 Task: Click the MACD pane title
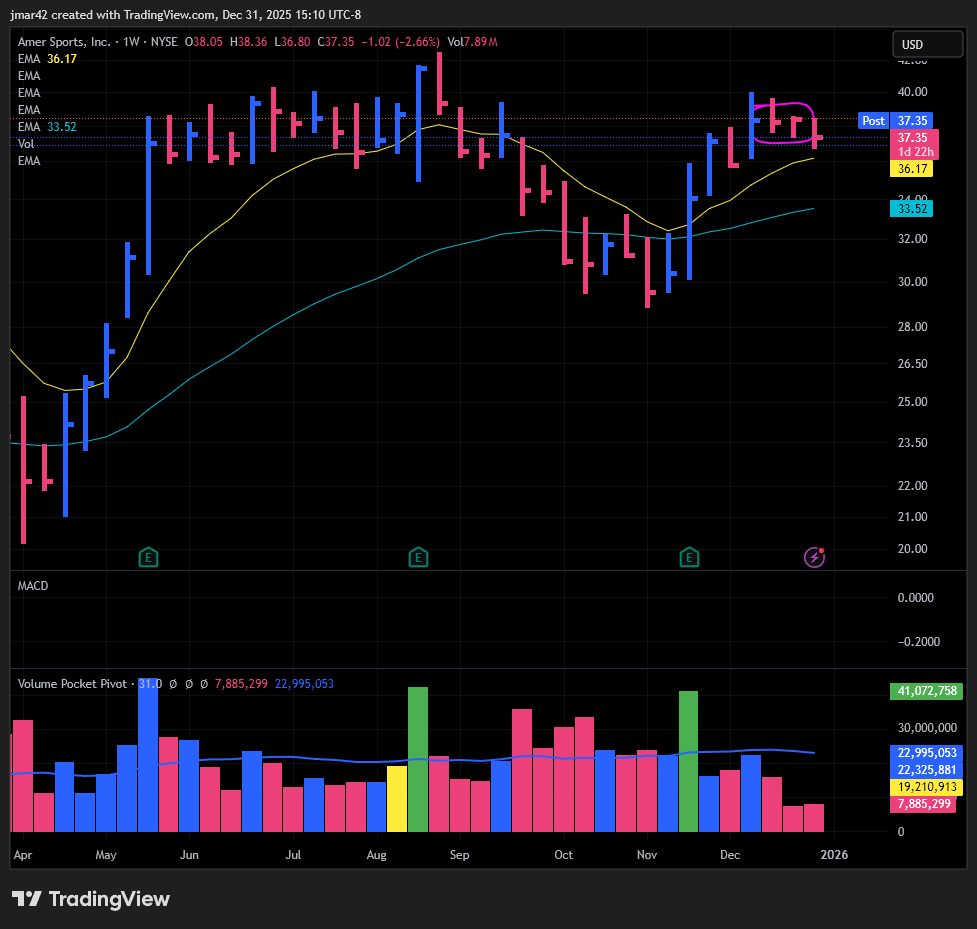click(x=33, y=586)
